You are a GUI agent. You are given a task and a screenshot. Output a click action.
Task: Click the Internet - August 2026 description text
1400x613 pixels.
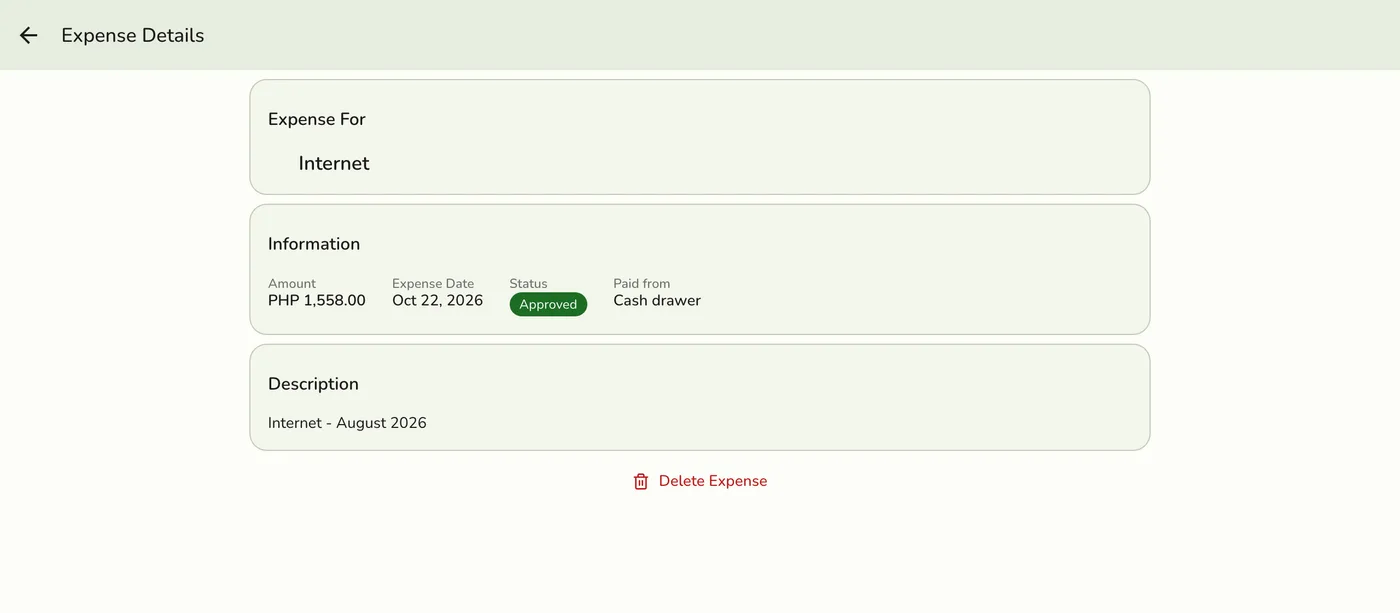click(347, 423)
